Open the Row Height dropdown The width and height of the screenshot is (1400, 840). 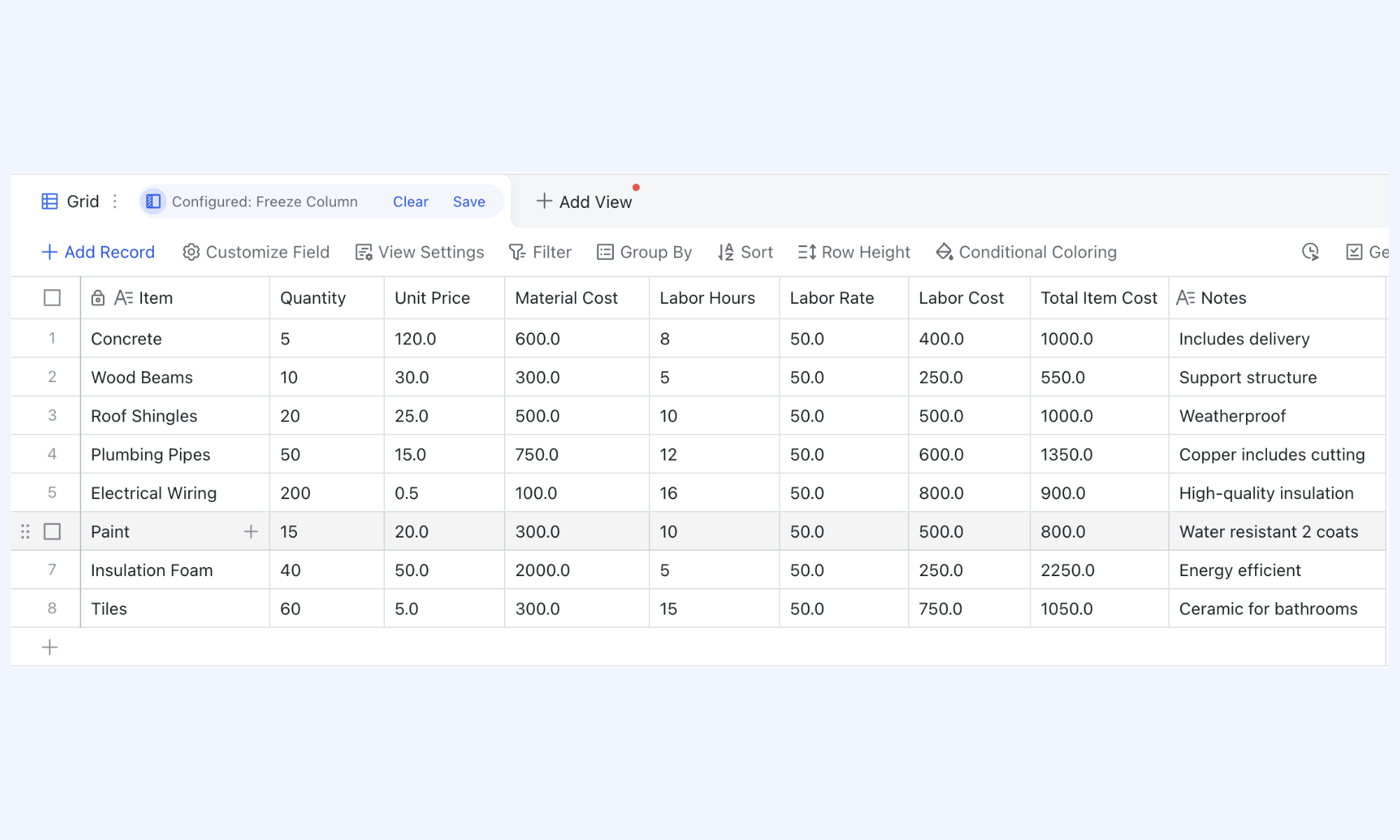pyautogui.click(x=854, y=252)
